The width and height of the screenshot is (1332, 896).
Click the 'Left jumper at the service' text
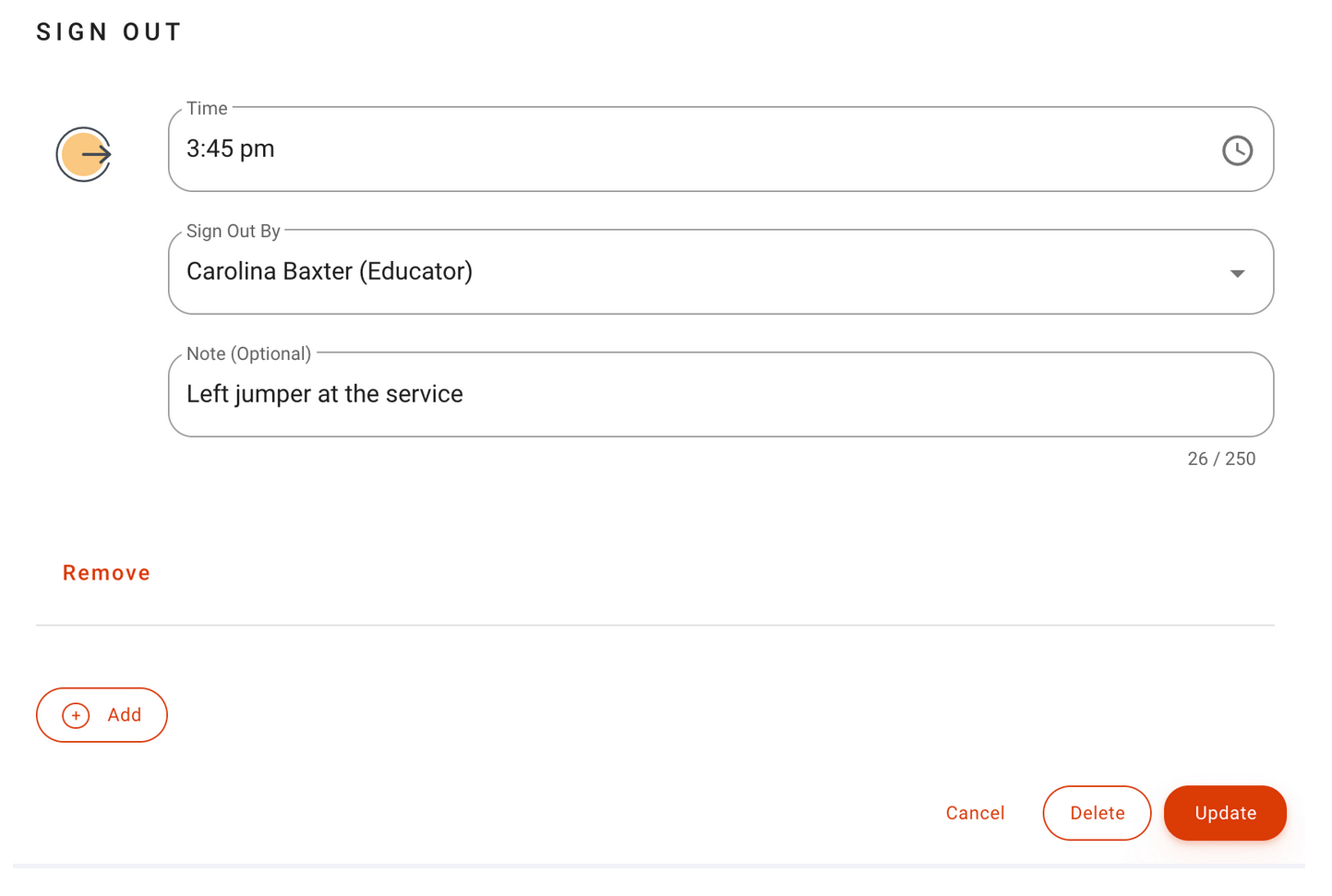tap(325, 394)
